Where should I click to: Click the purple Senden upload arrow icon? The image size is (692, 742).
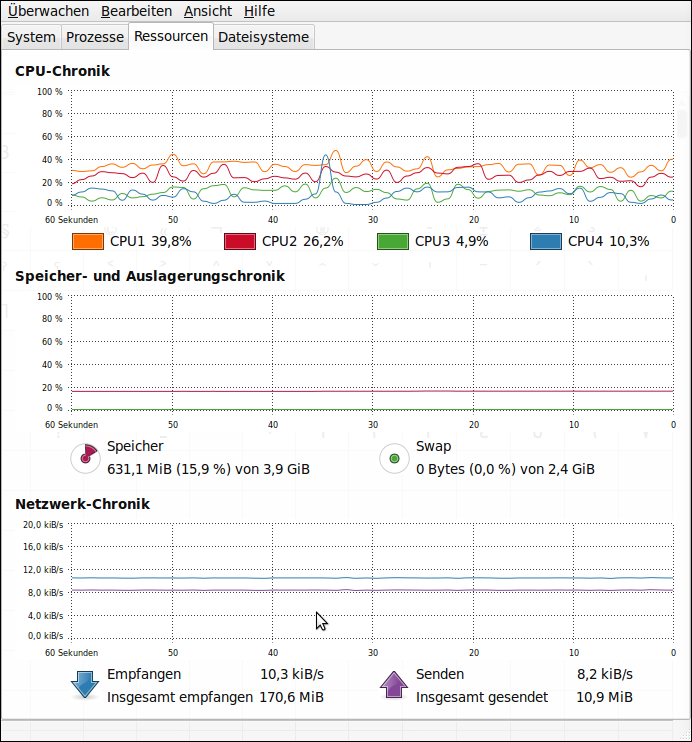[x=394, y=685]
